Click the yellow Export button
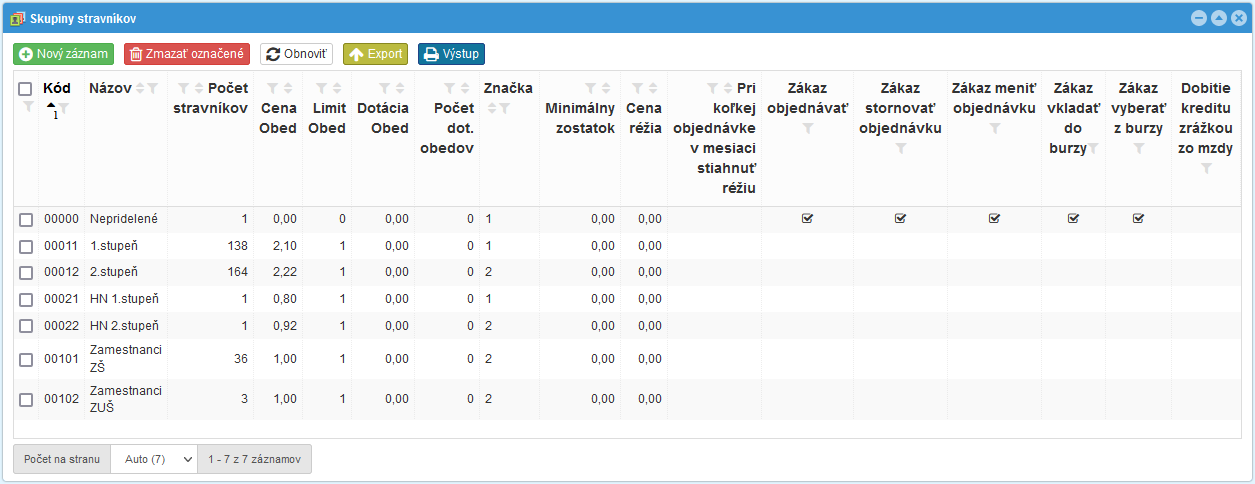1255x484 pixels. coord(375,54)
